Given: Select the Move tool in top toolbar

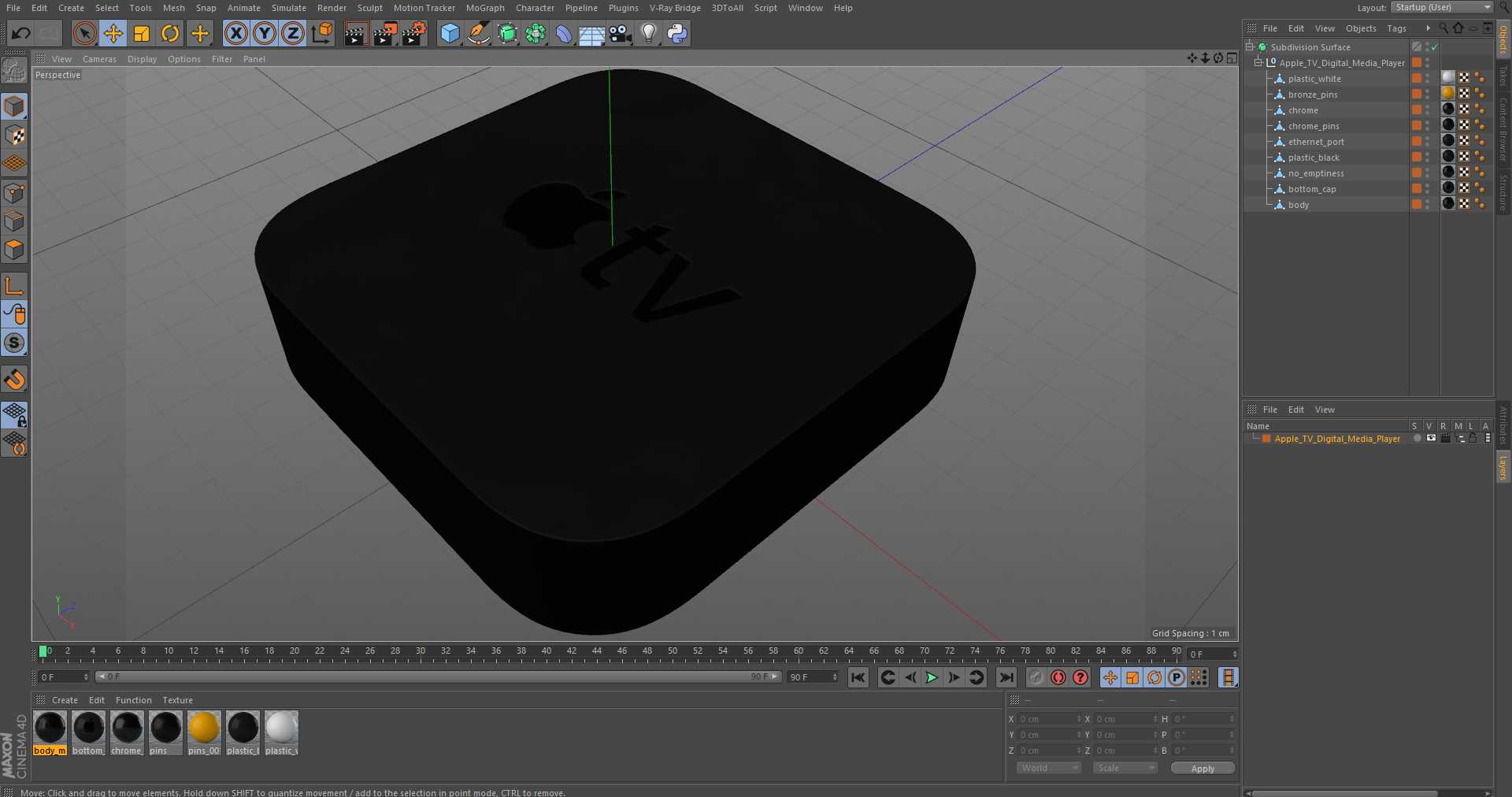Looking at the screenshot, I should [113, 33].
